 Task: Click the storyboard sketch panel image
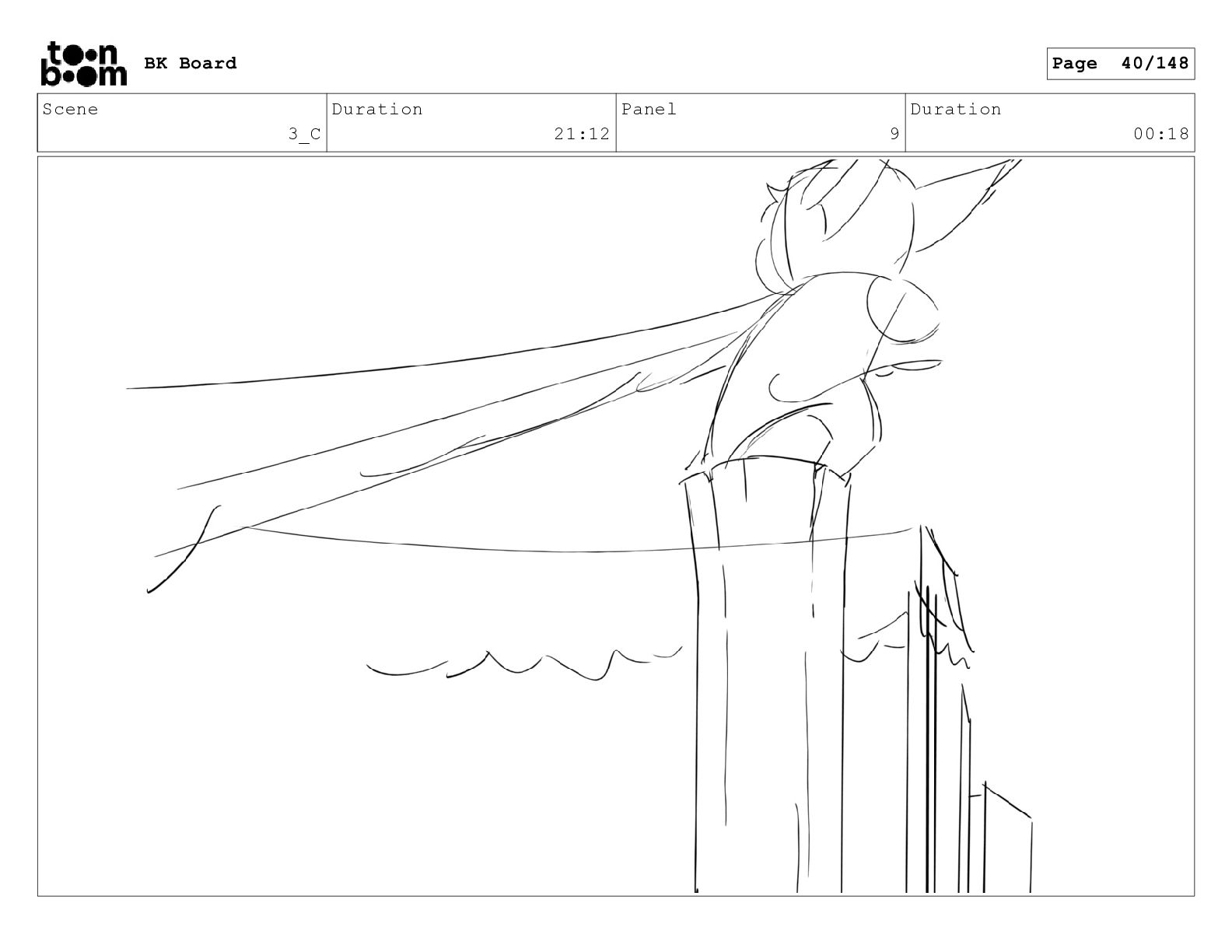tap(616, 527)
